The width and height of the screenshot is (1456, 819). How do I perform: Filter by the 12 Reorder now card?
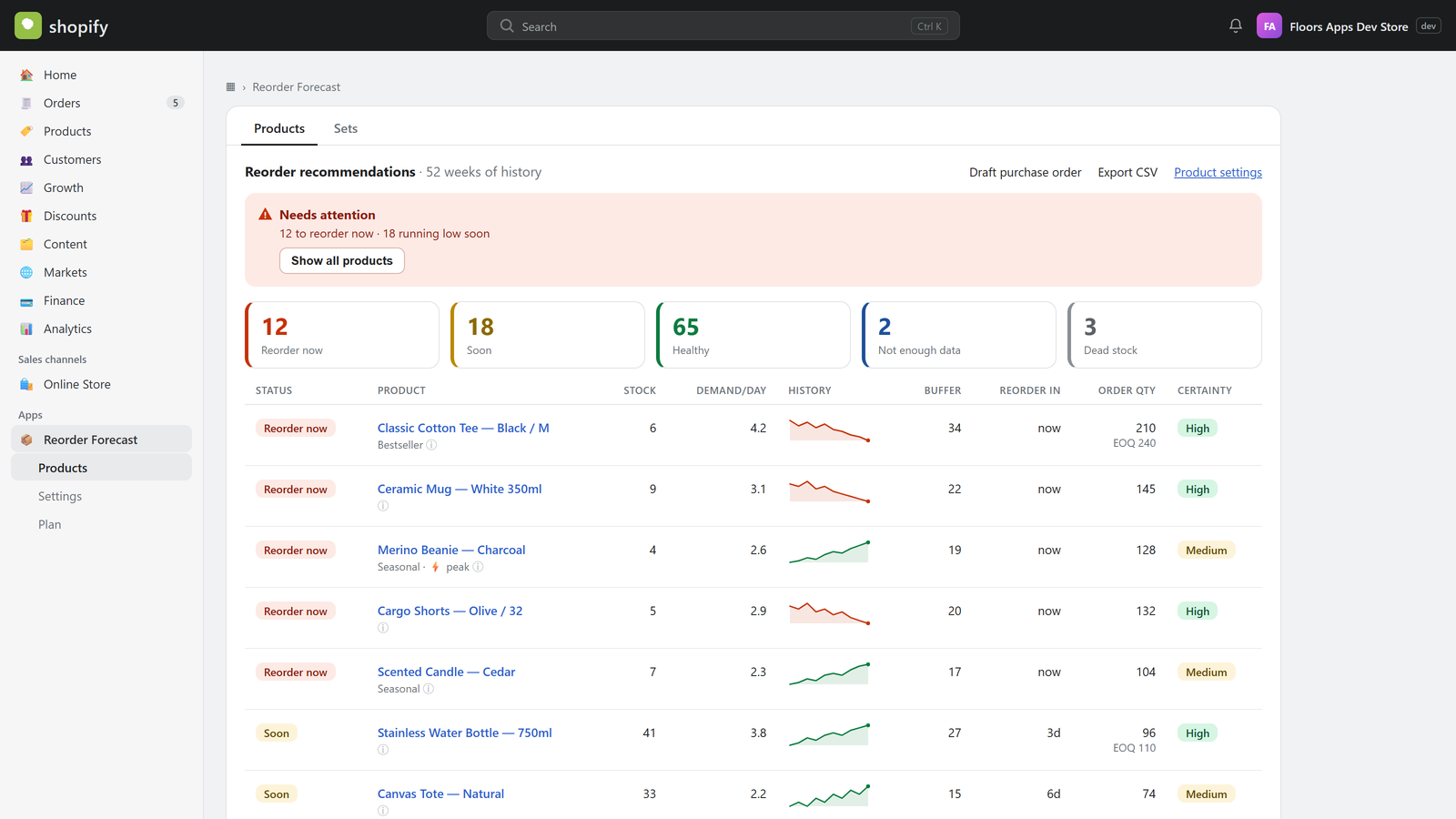coord(342,335)
